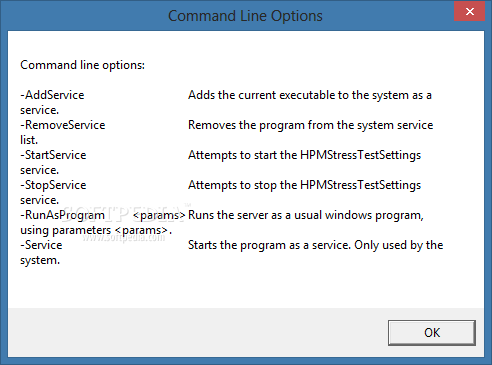Click the Command Line Options title bar
The height and width of the screenshot is (365, 492).
[x=245, y=16]
